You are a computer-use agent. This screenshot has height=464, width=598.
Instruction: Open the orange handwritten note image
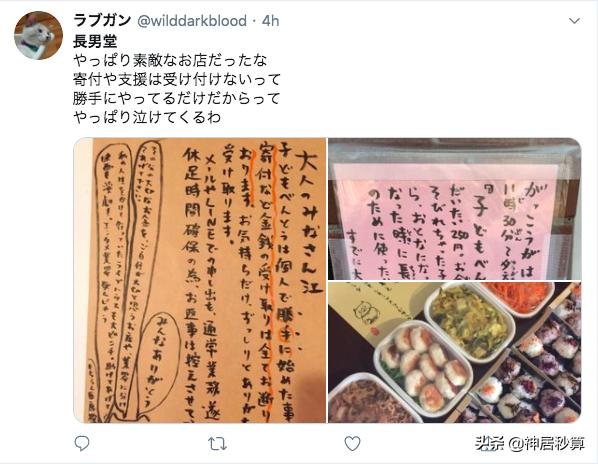[200, 280]
